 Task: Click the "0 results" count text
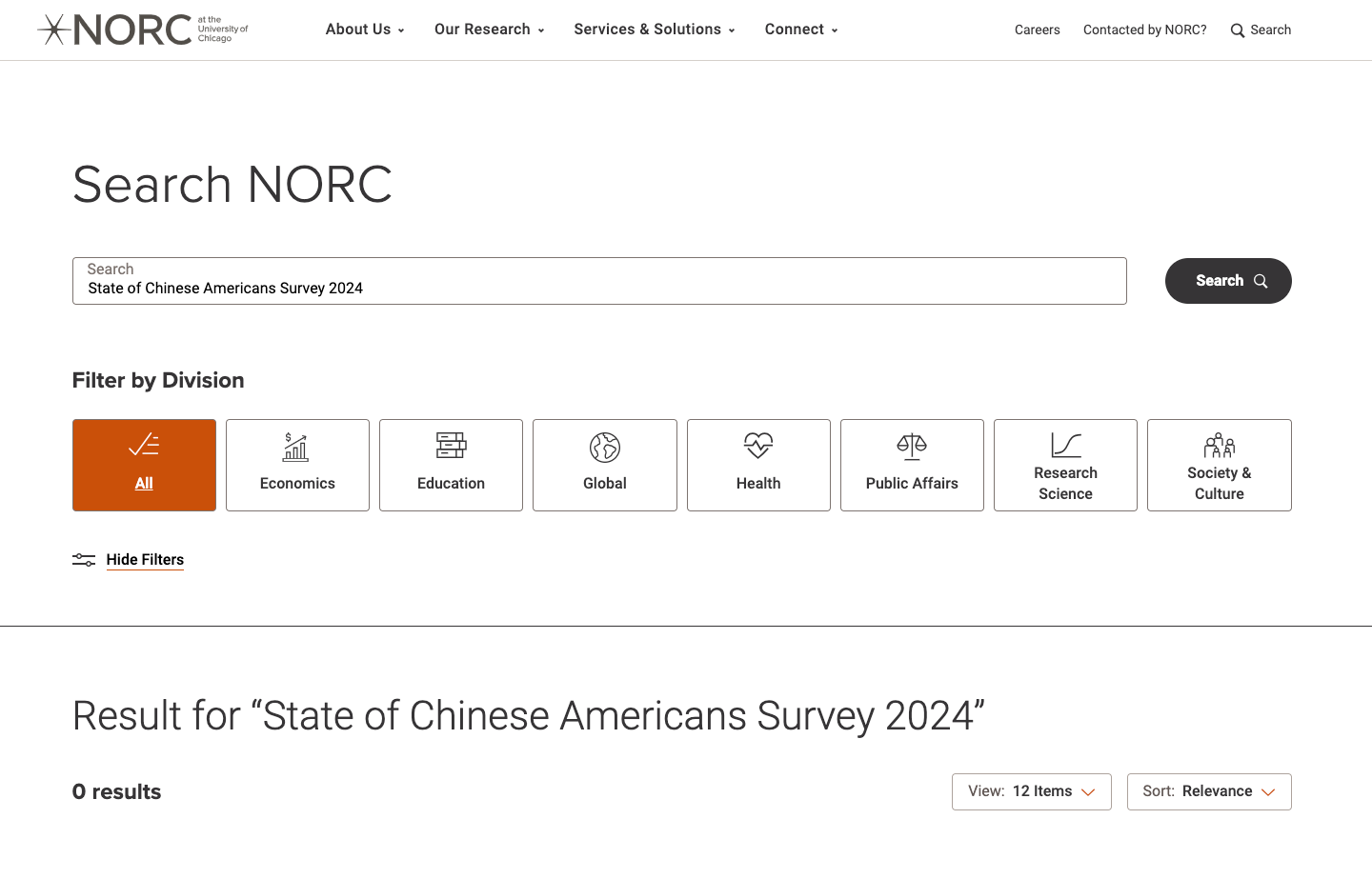click(x=116, y=791)
